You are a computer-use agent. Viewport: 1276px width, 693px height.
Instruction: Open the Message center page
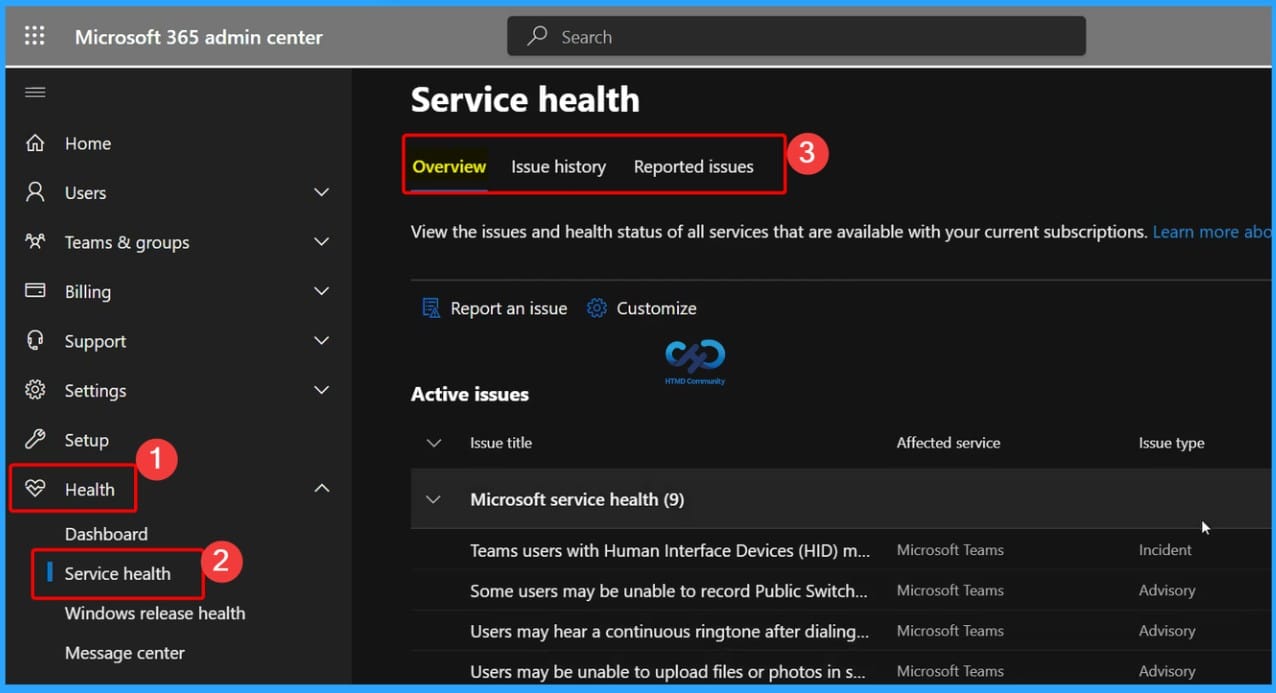[x=125, y=653]
